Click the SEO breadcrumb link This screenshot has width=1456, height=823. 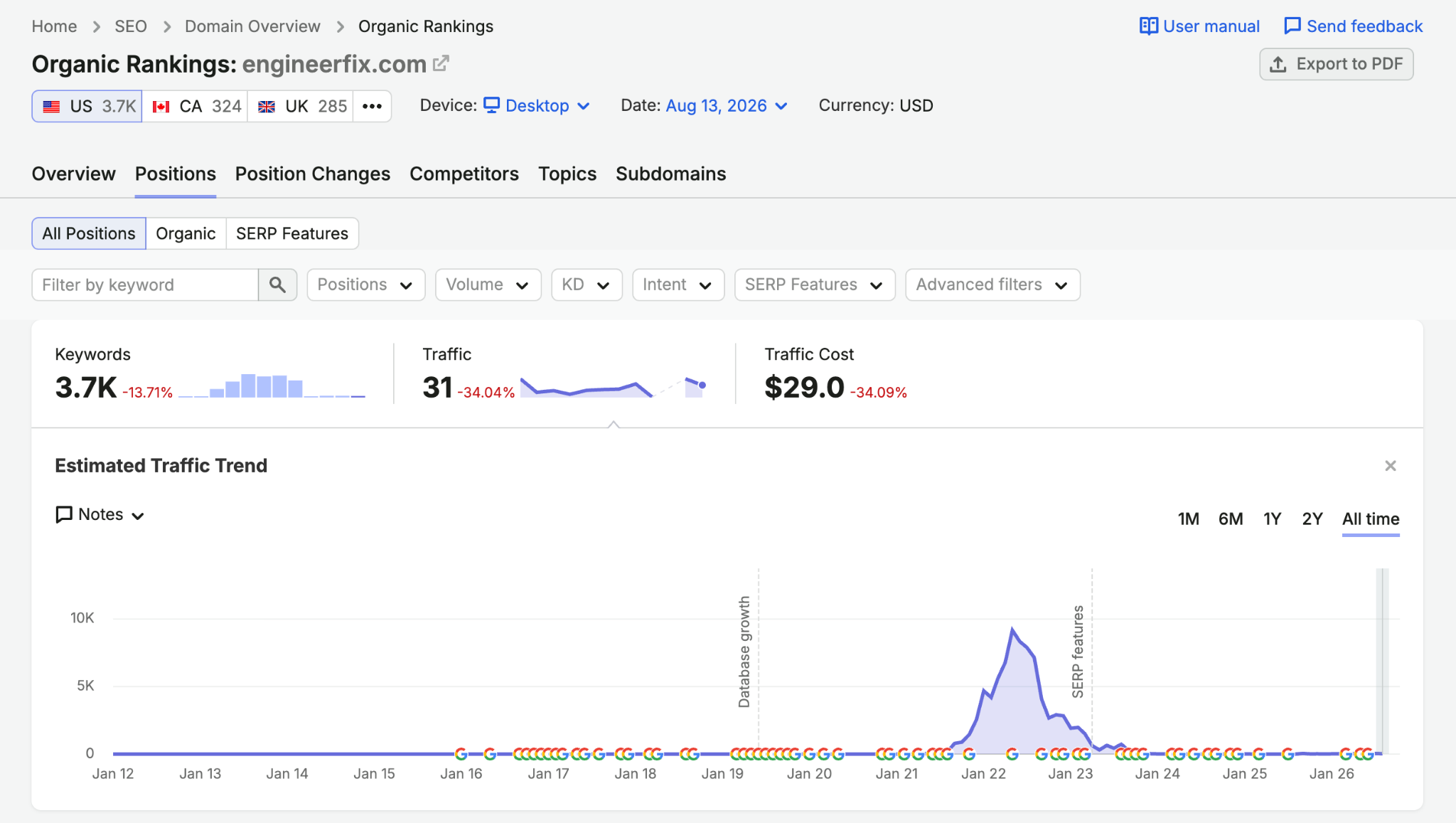(131, 26)
